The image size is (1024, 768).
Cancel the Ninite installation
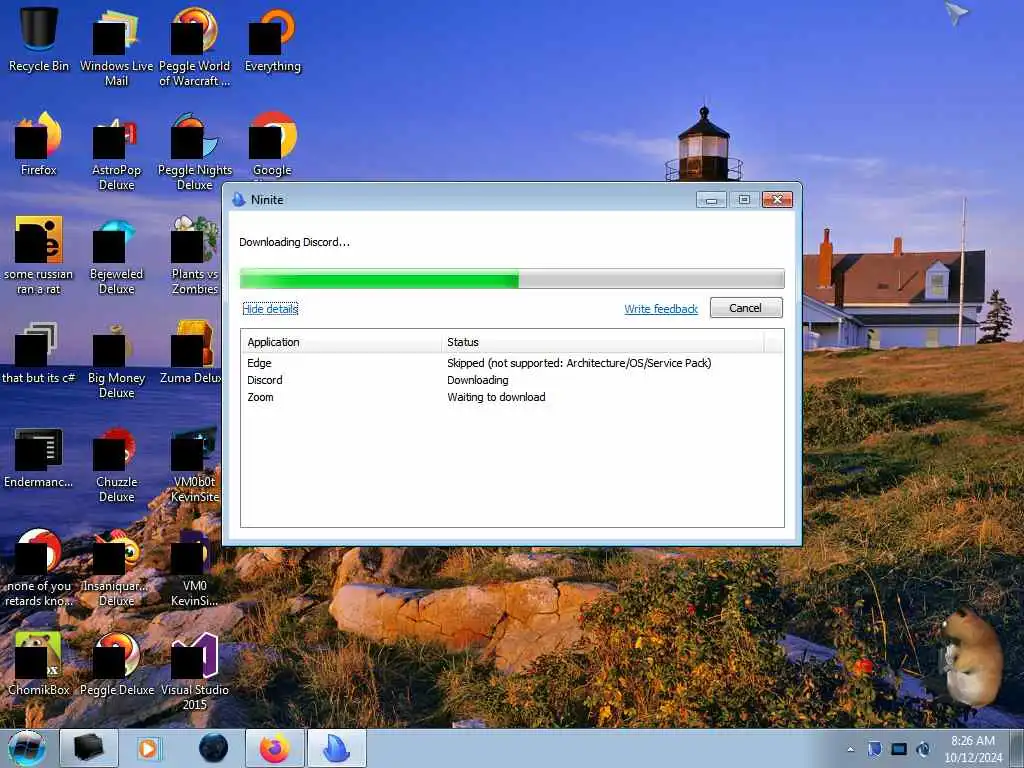[746, 308]
